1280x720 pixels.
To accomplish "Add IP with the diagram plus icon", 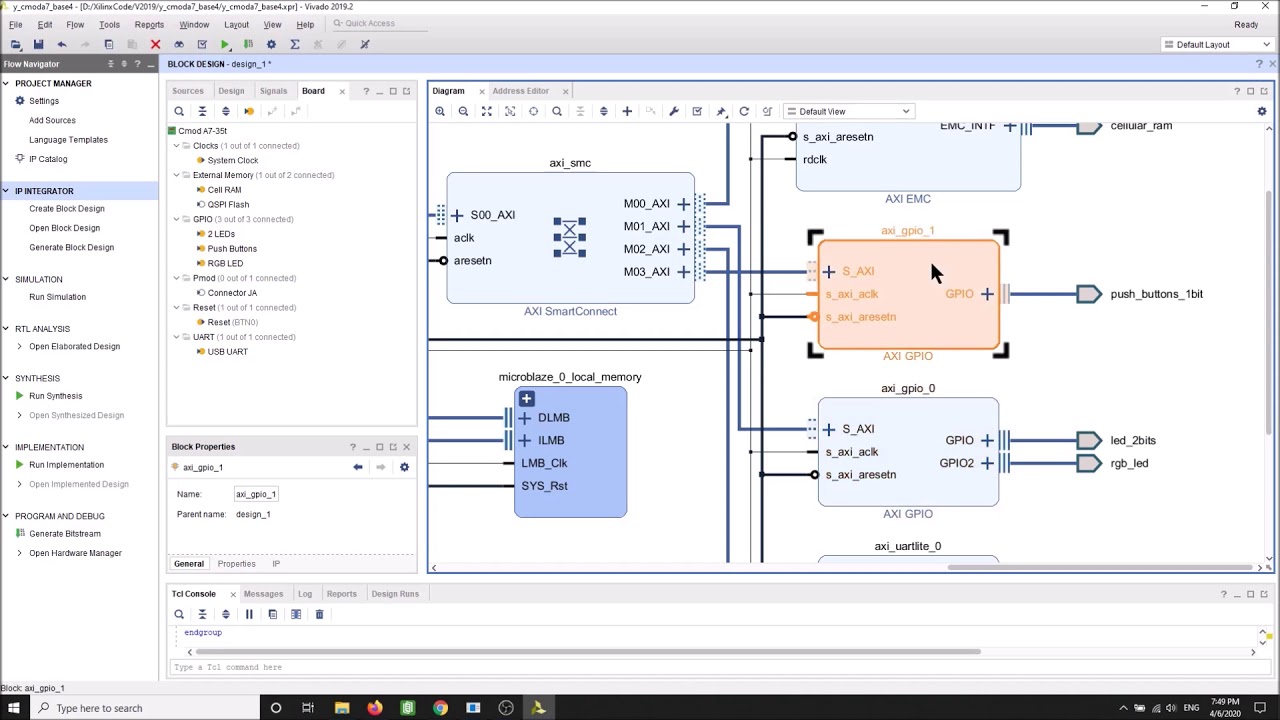I will pos(627,111).
